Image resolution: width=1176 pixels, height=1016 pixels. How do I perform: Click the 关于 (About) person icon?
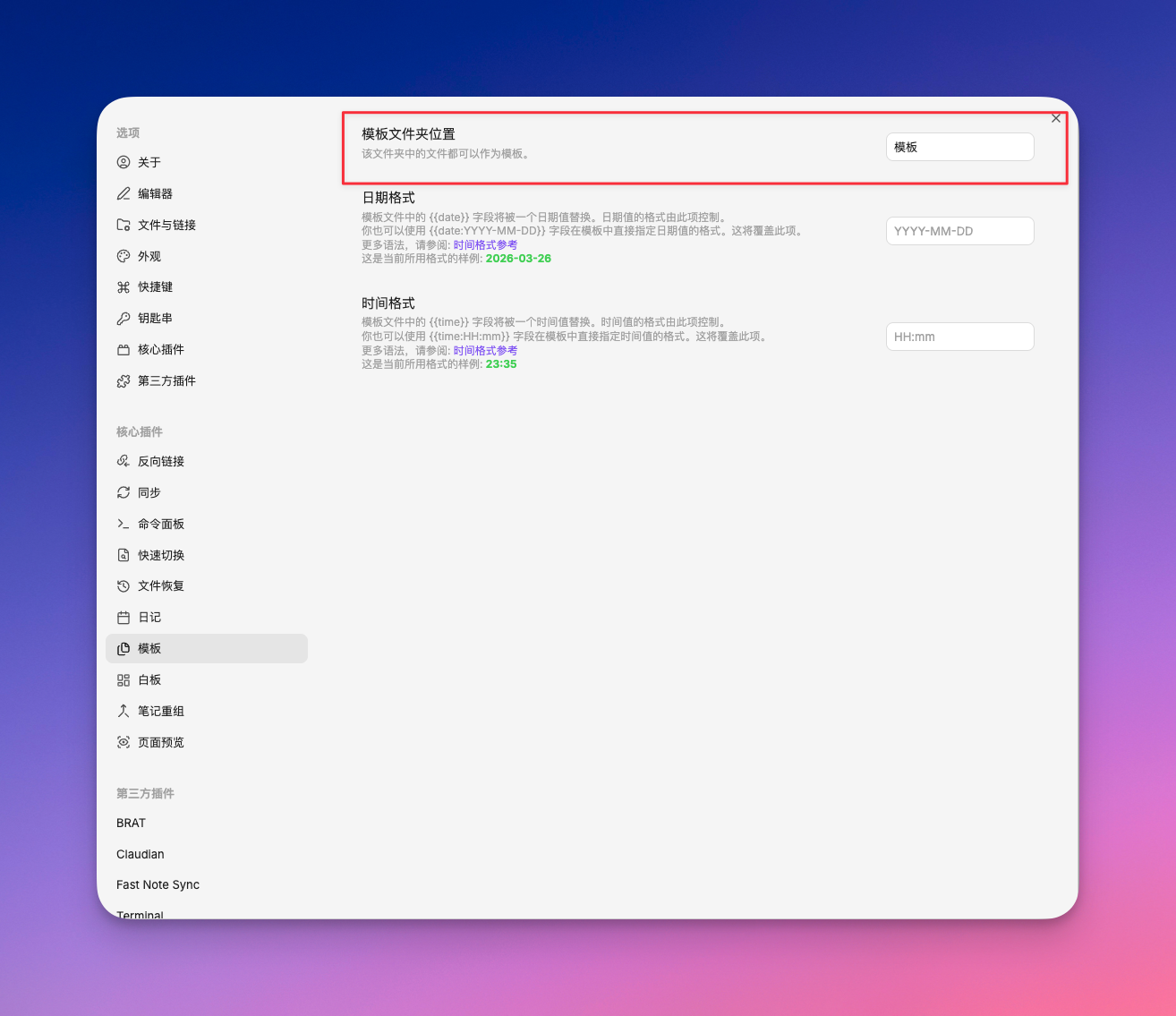124,162
